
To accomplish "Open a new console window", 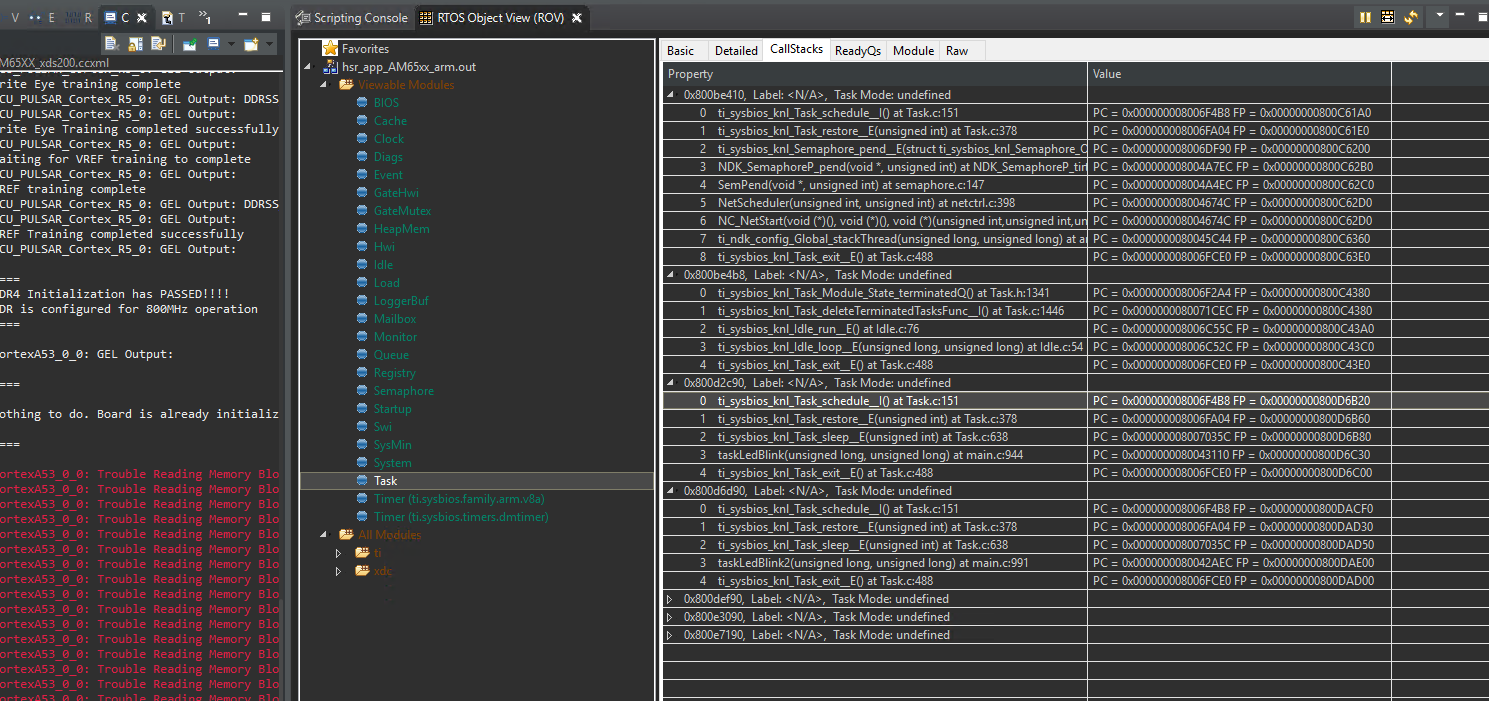I will point(251,43).
